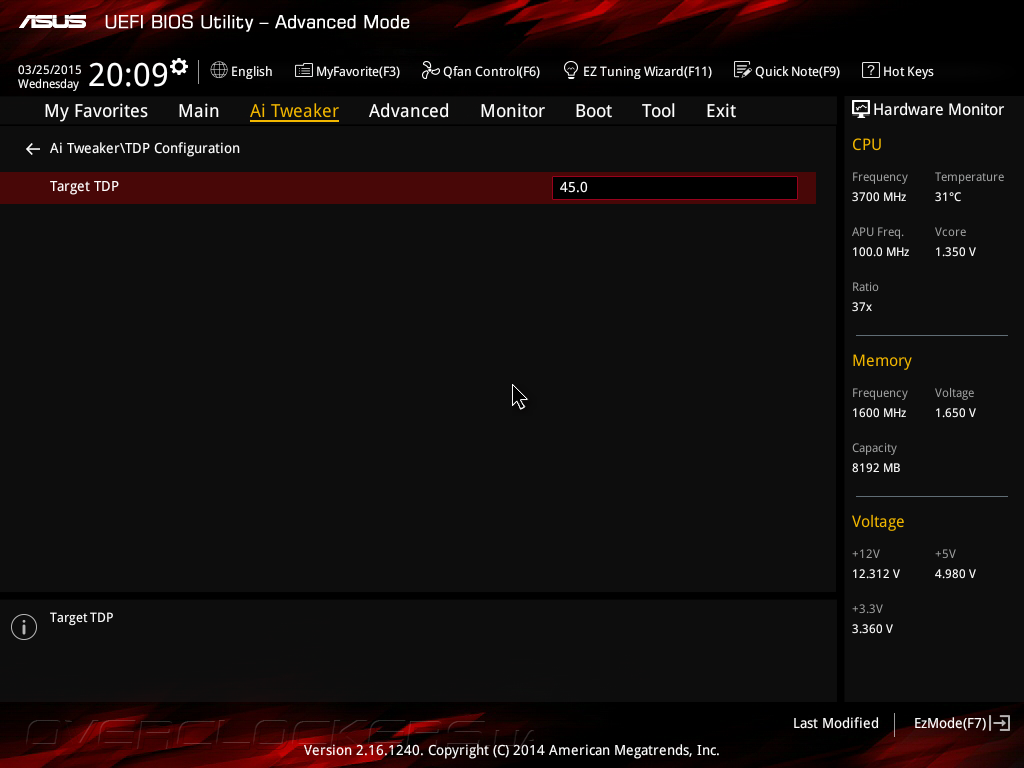Go to the Advanced tab
Image resolution: width=1024 pixels, height=768 pixels.
[x=409, y=111]
